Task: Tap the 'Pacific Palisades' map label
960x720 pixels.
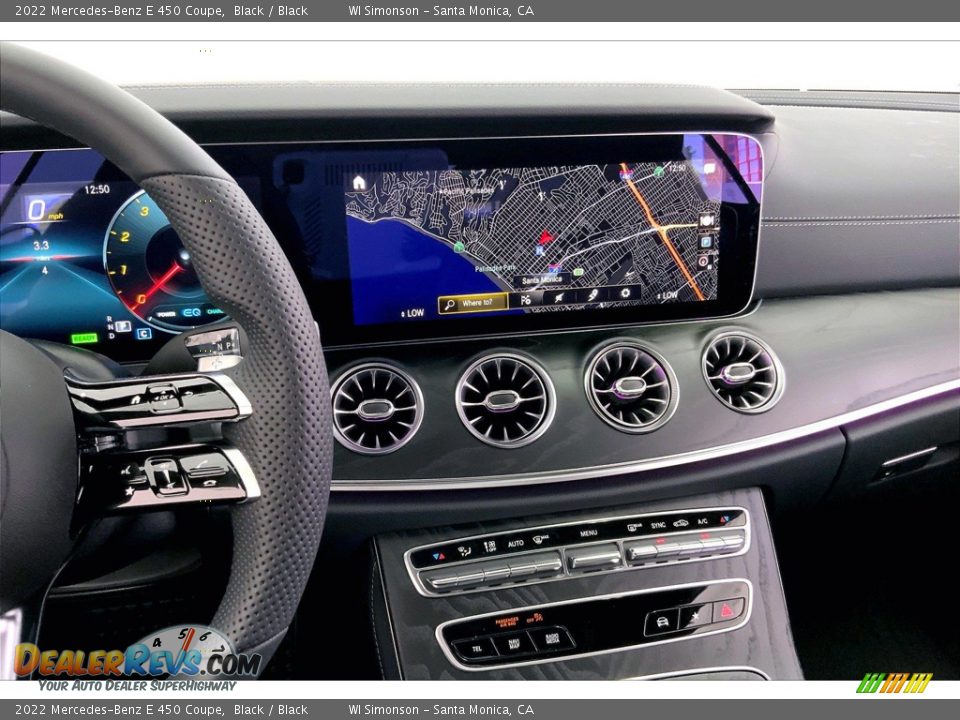Action: point(468,191)
